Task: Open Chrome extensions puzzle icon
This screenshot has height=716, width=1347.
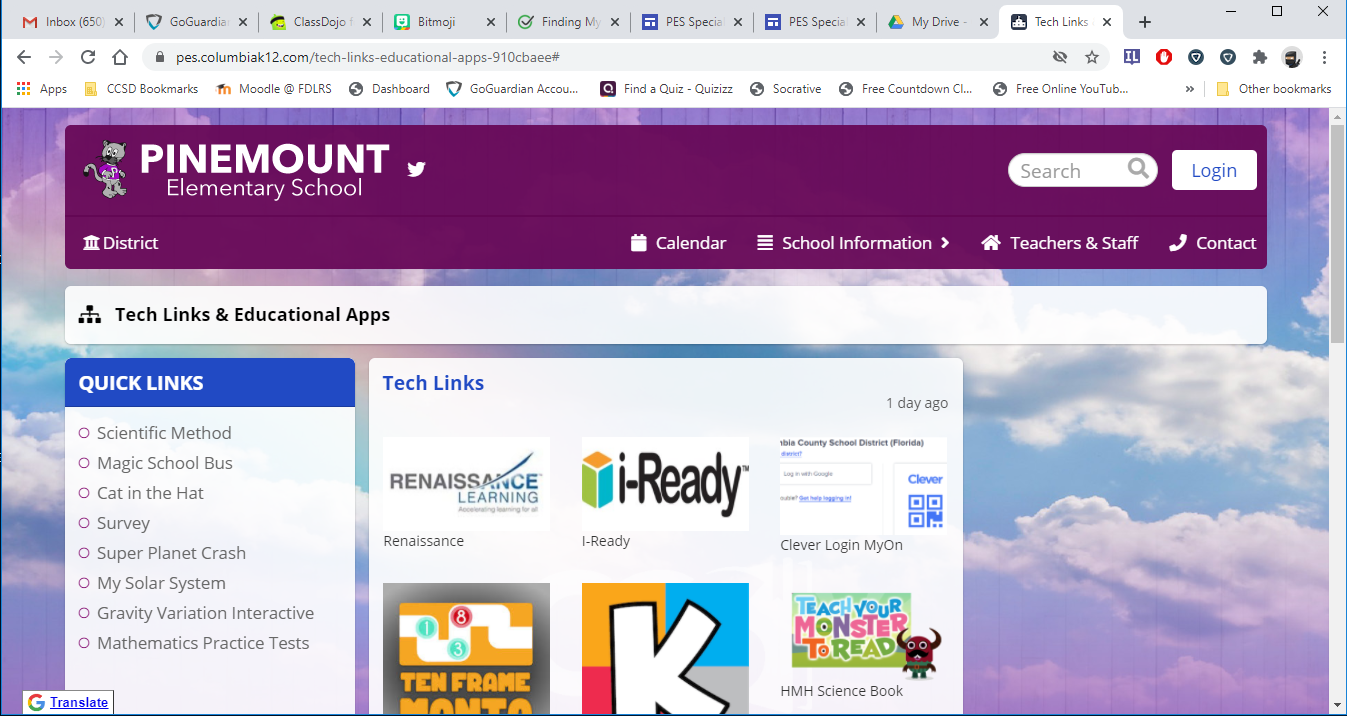Action: tap(1259, 57)
